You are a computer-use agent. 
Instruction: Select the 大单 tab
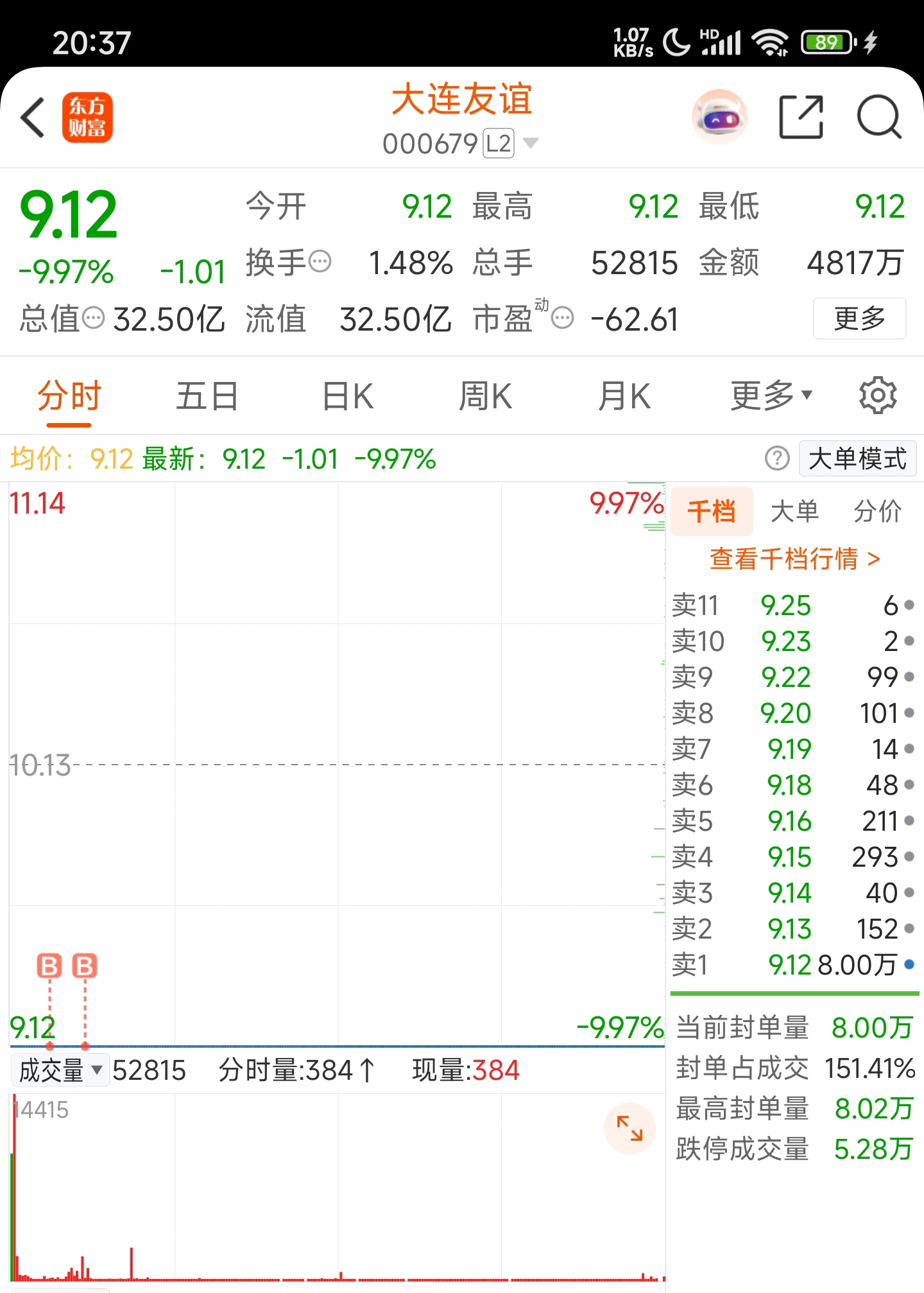794,512
